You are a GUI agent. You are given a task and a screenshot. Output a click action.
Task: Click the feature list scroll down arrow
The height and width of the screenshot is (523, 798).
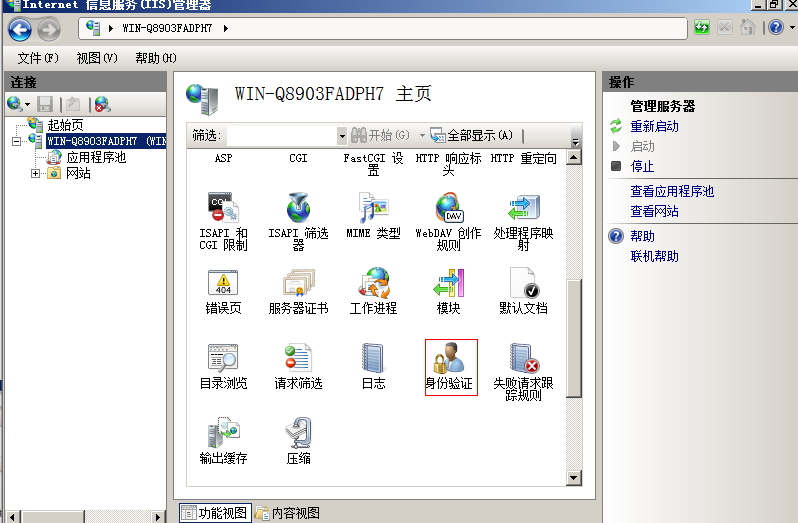click(574, 478)
